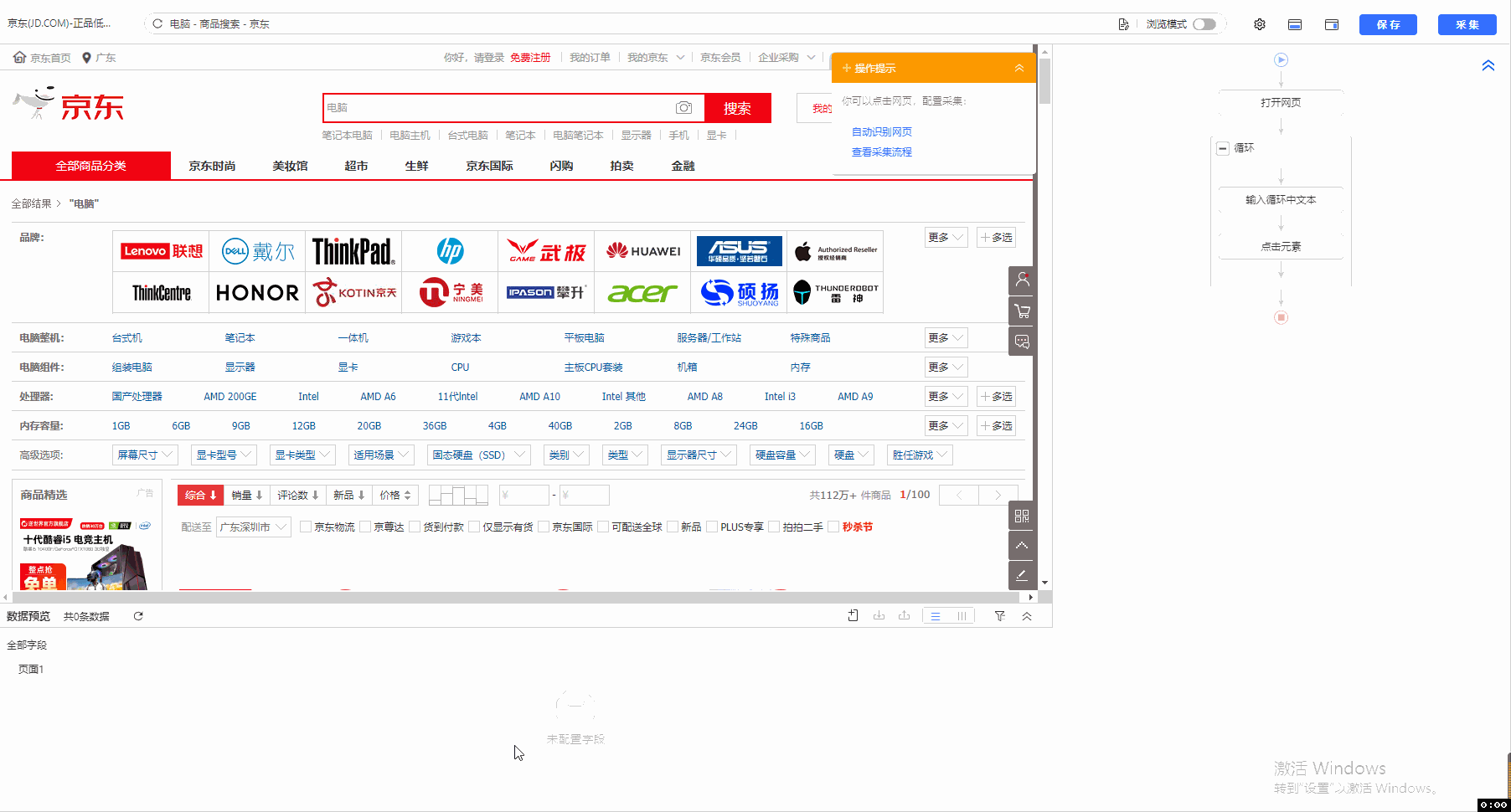Open the customer chat icon in the JD sidebar

click(1022, 342)
